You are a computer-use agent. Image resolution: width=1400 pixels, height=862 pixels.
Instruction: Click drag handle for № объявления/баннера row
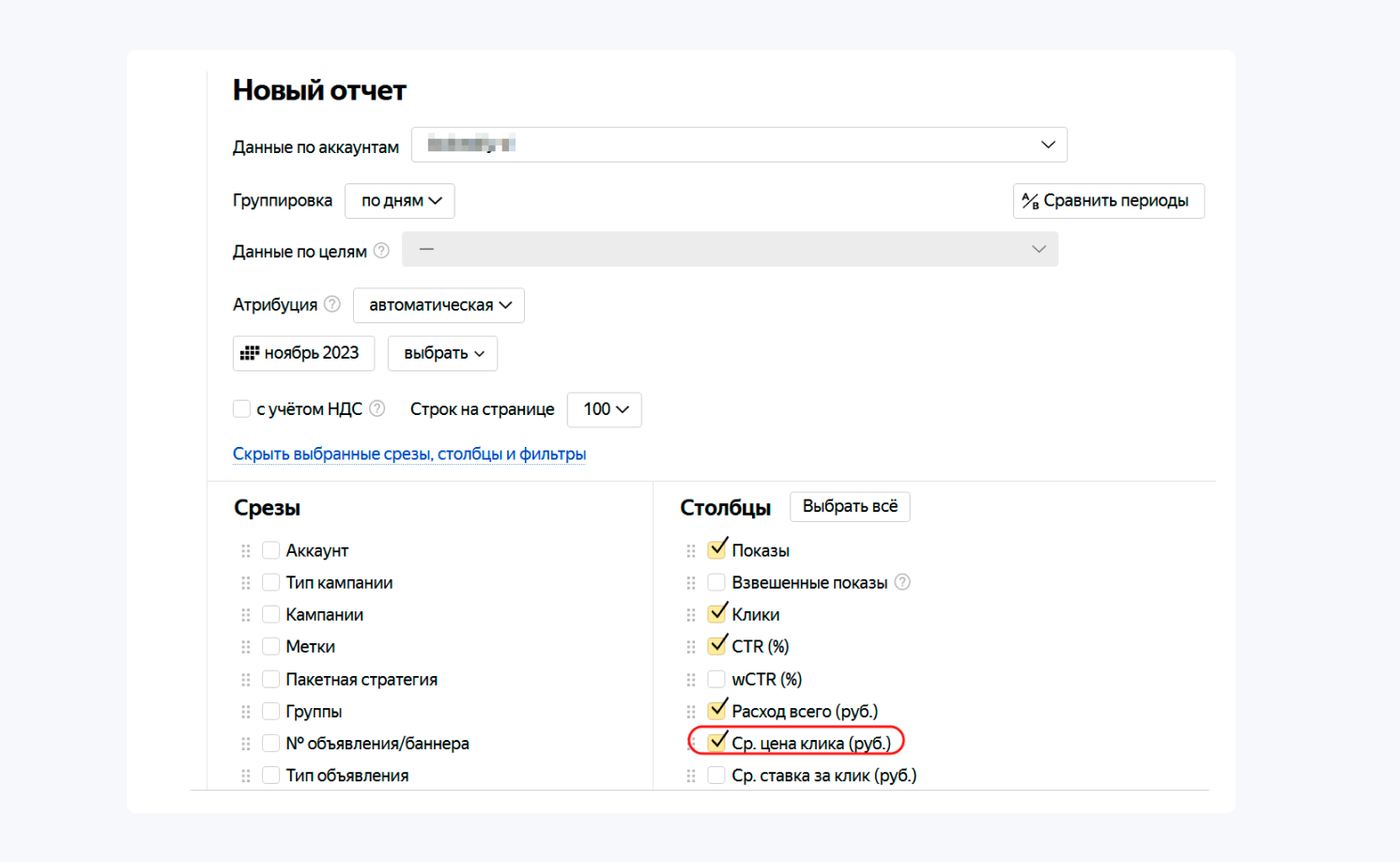tap(246, 744)
